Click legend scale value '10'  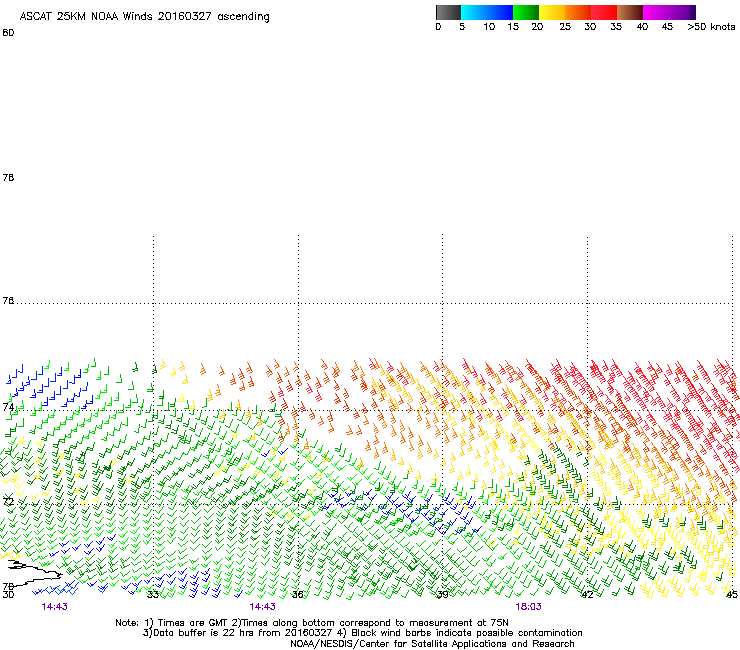(489, 27)
